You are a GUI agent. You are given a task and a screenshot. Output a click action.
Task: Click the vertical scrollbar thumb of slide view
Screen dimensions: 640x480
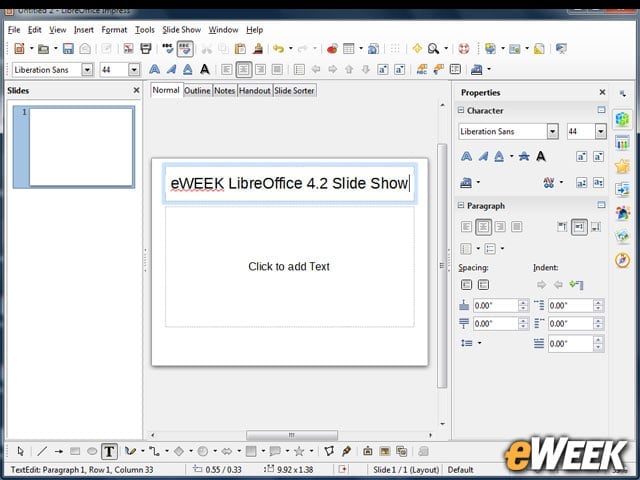[x=442, y=265]
